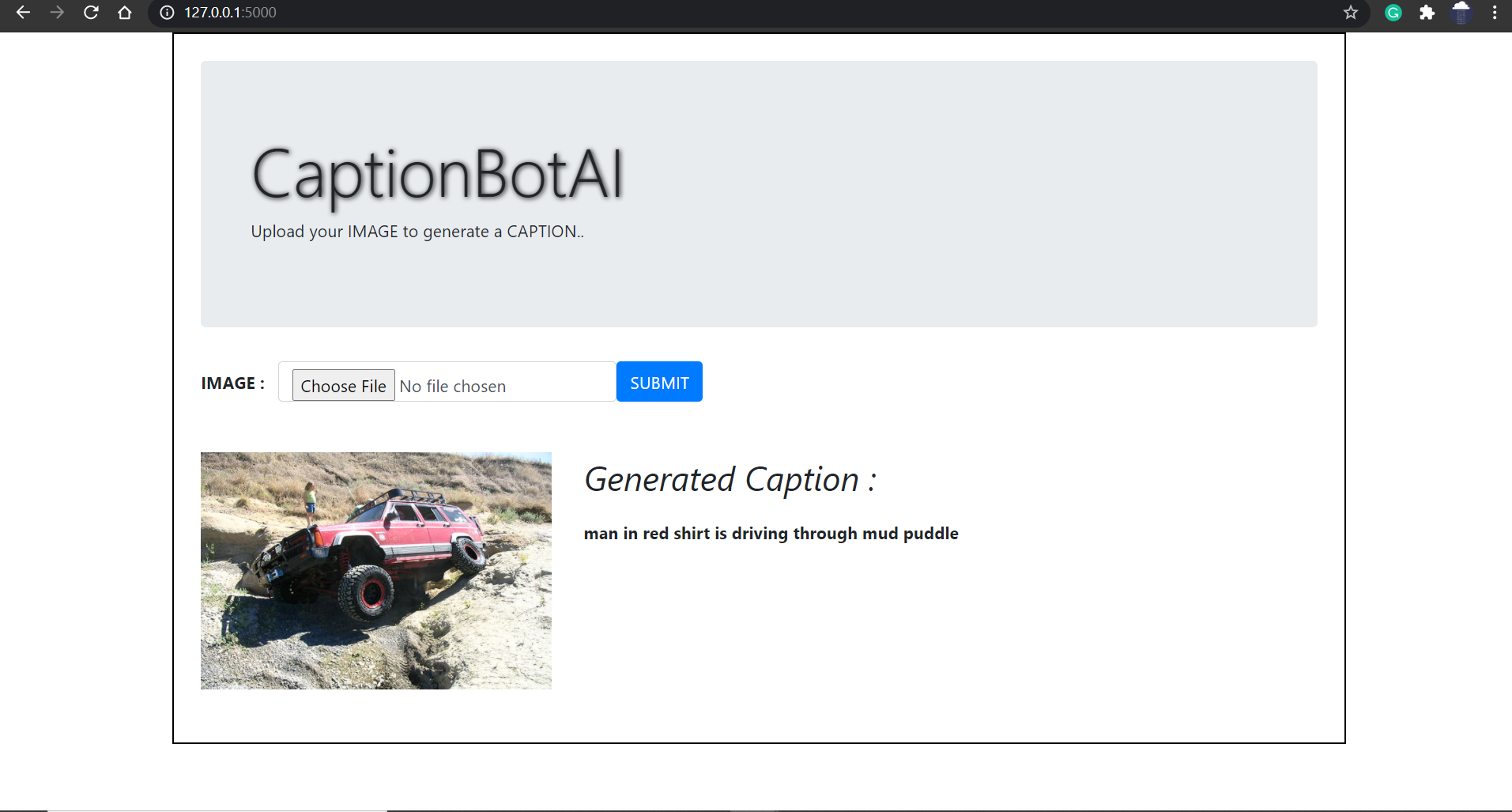
Task: Open the browser home page
Action: tap(124, 13)
